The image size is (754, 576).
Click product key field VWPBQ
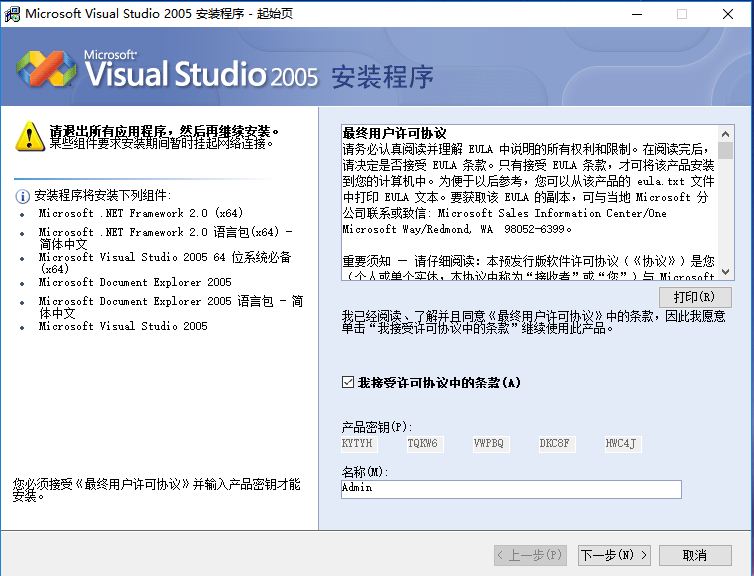[491, 444]
